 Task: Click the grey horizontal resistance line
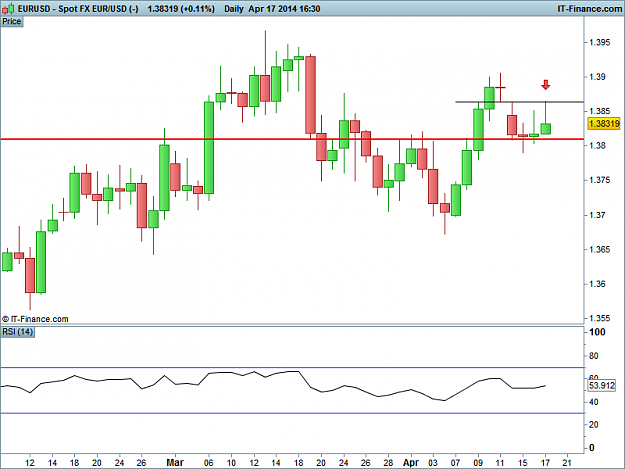tap(520, 102)
